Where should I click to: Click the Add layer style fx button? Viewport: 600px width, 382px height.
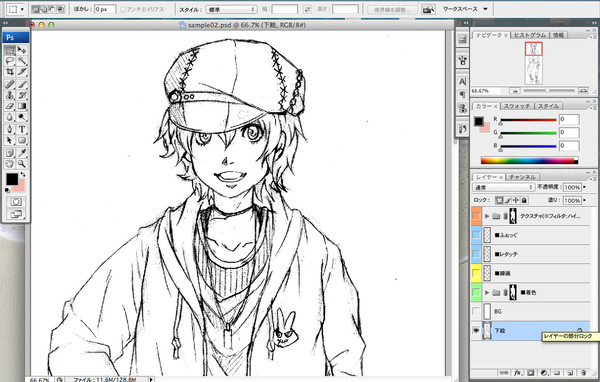coord(518,372)
